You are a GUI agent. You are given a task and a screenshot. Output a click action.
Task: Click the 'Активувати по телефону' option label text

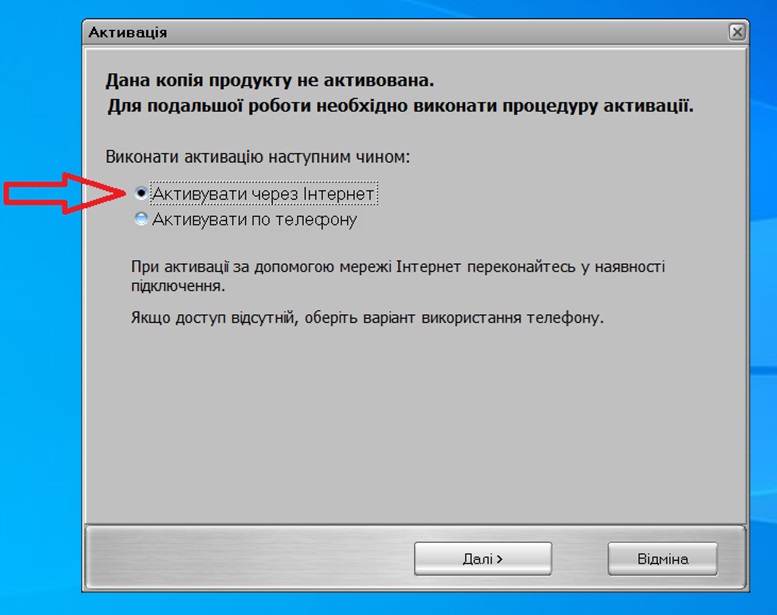point(254,219)
